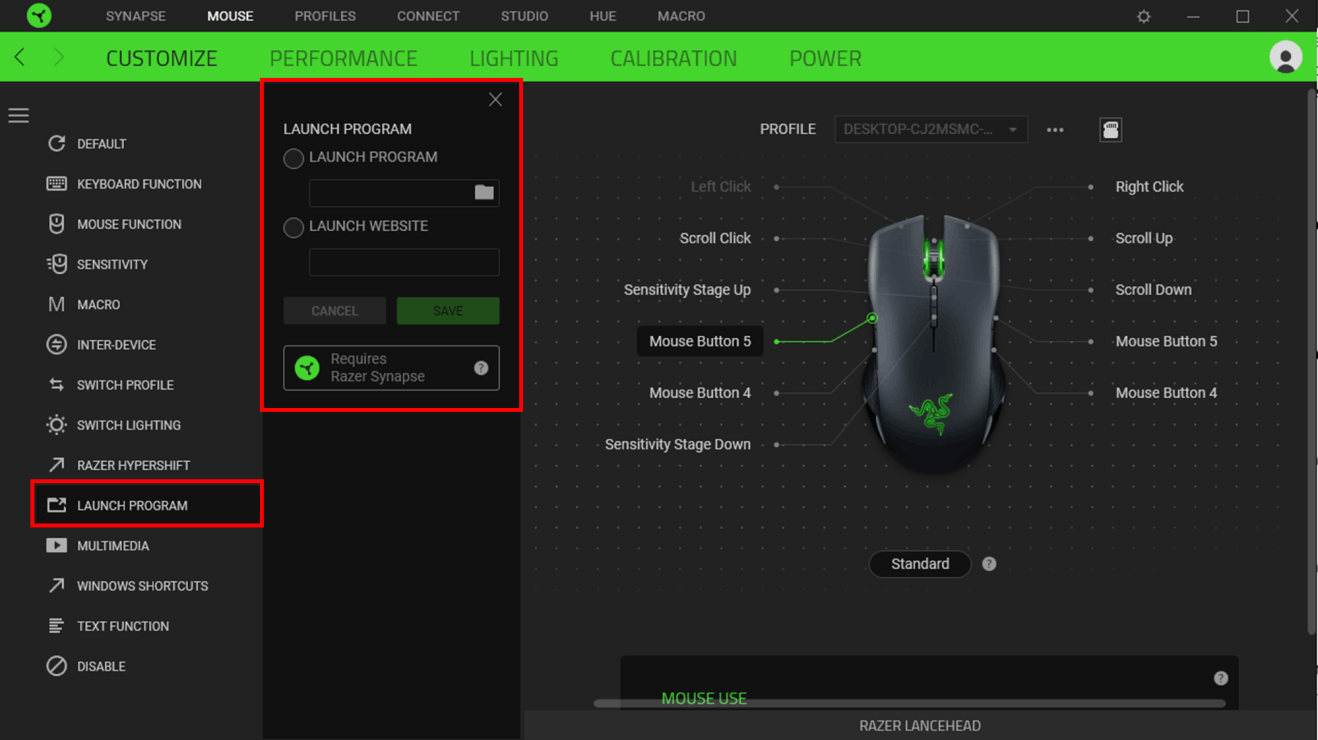This screenshot has height=740, width=1318.
Task: Select the Sensitivity Stage Down assignment
Action: (678, 444)
